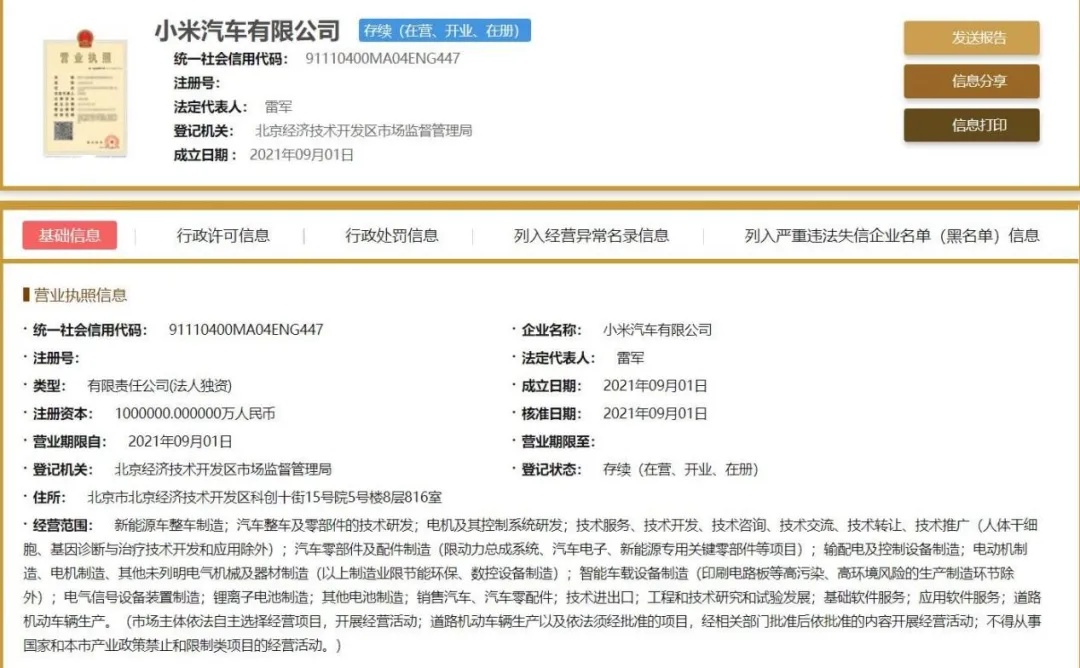Image resolution: width=1080 pixels, height=668 pixels.
Task: Click the 存续（在营、开业、在册）status badge
Action: click(444, 30)
